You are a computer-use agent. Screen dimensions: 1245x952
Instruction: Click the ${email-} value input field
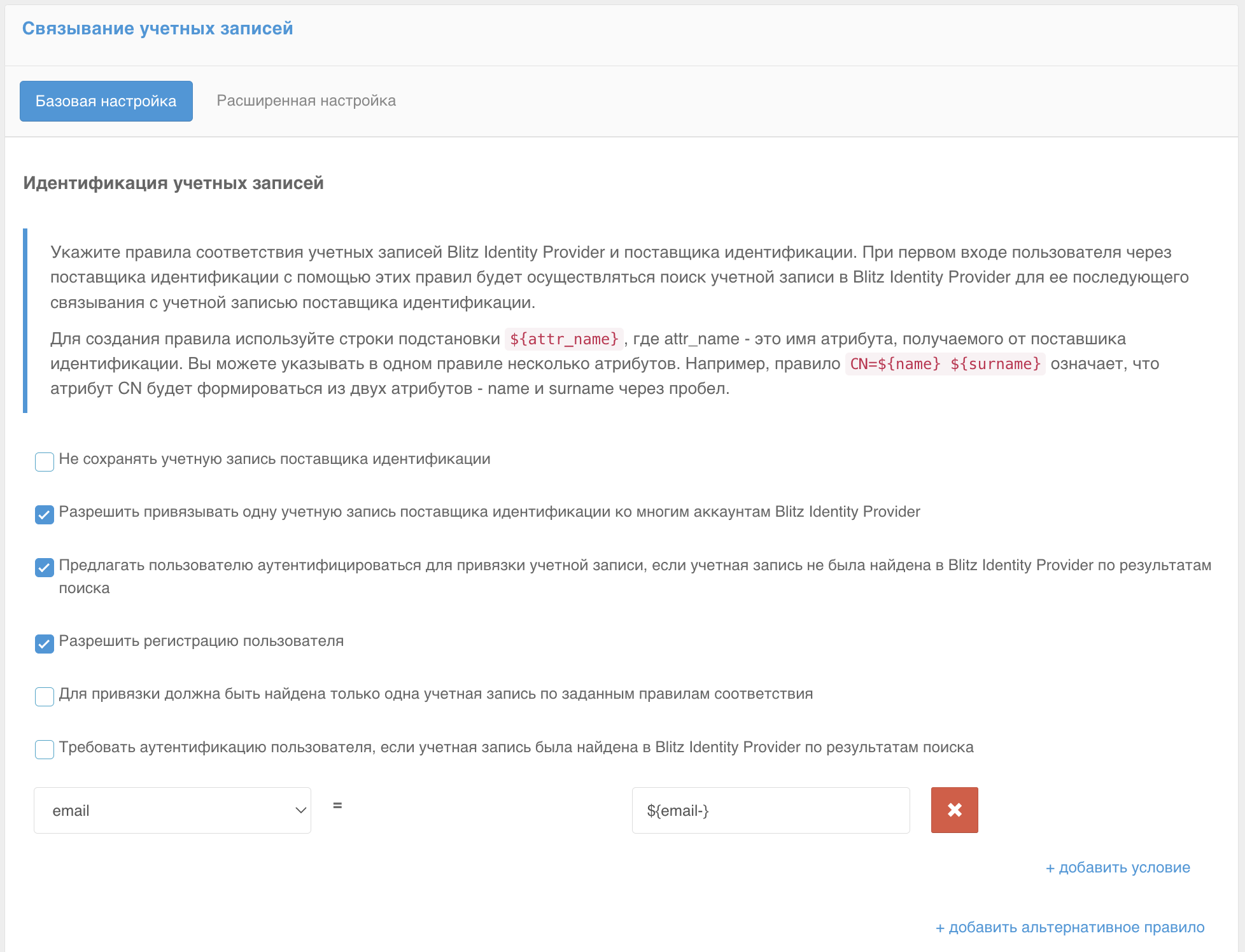point(770,810)
